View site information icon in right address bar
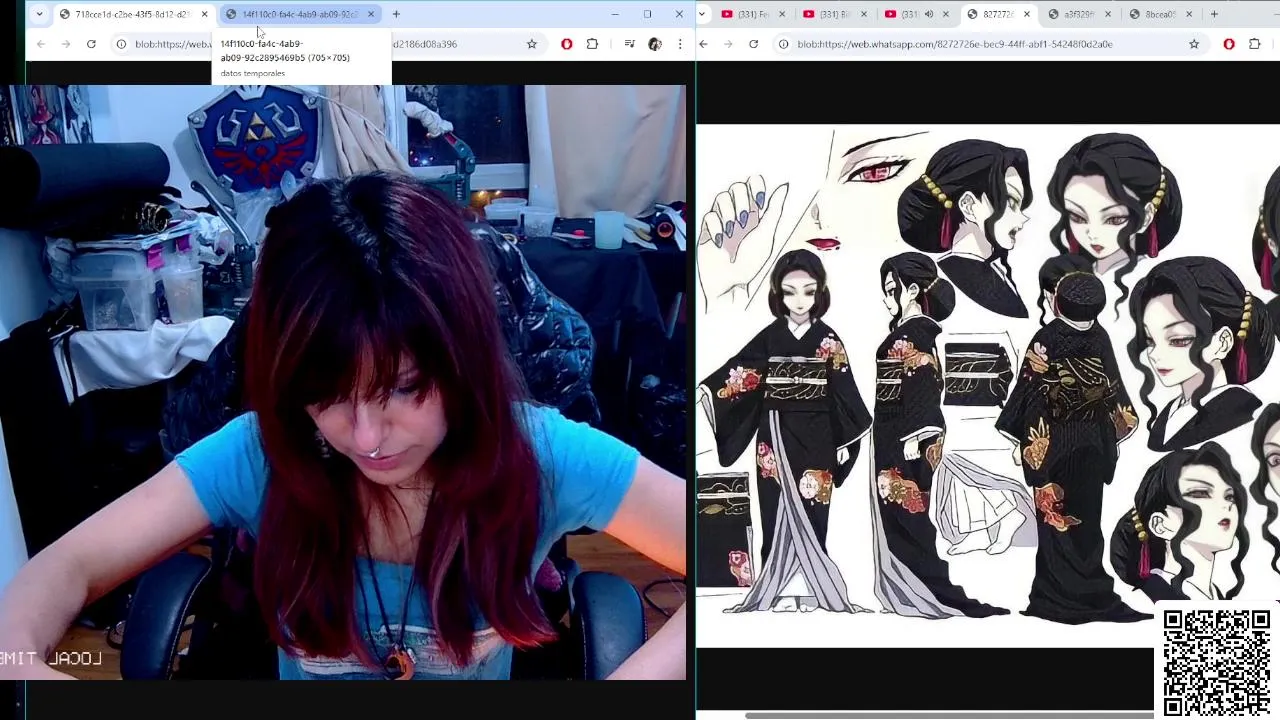 783,44
